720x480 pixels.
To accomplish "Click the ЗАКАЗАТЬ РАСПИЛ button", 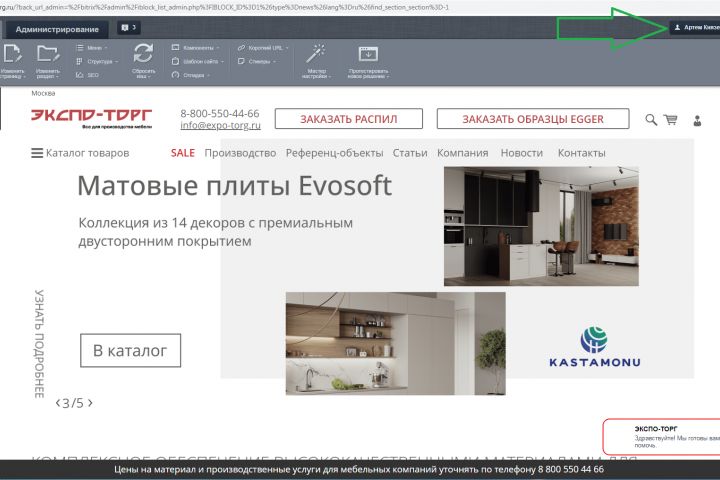I will pos(349,119).
